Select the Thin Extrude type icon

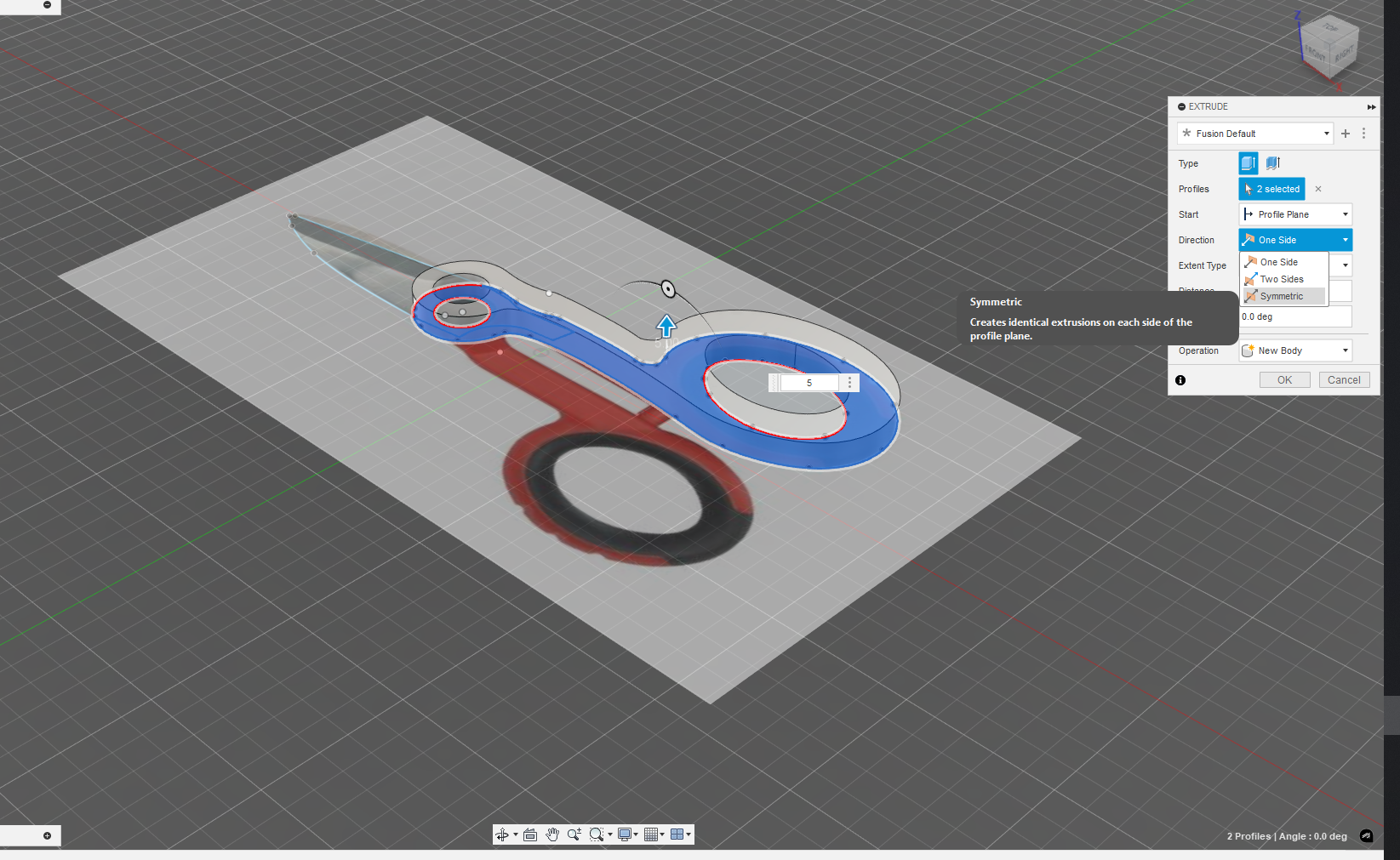pyautogui.click(x=1273, y=163)
